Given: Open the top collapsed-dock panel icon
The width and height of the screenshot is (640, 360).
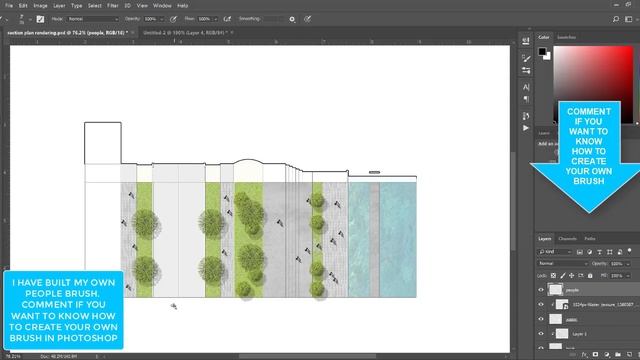Looking at the screenshot, I should pyautogui.click(x=526, y=41).
